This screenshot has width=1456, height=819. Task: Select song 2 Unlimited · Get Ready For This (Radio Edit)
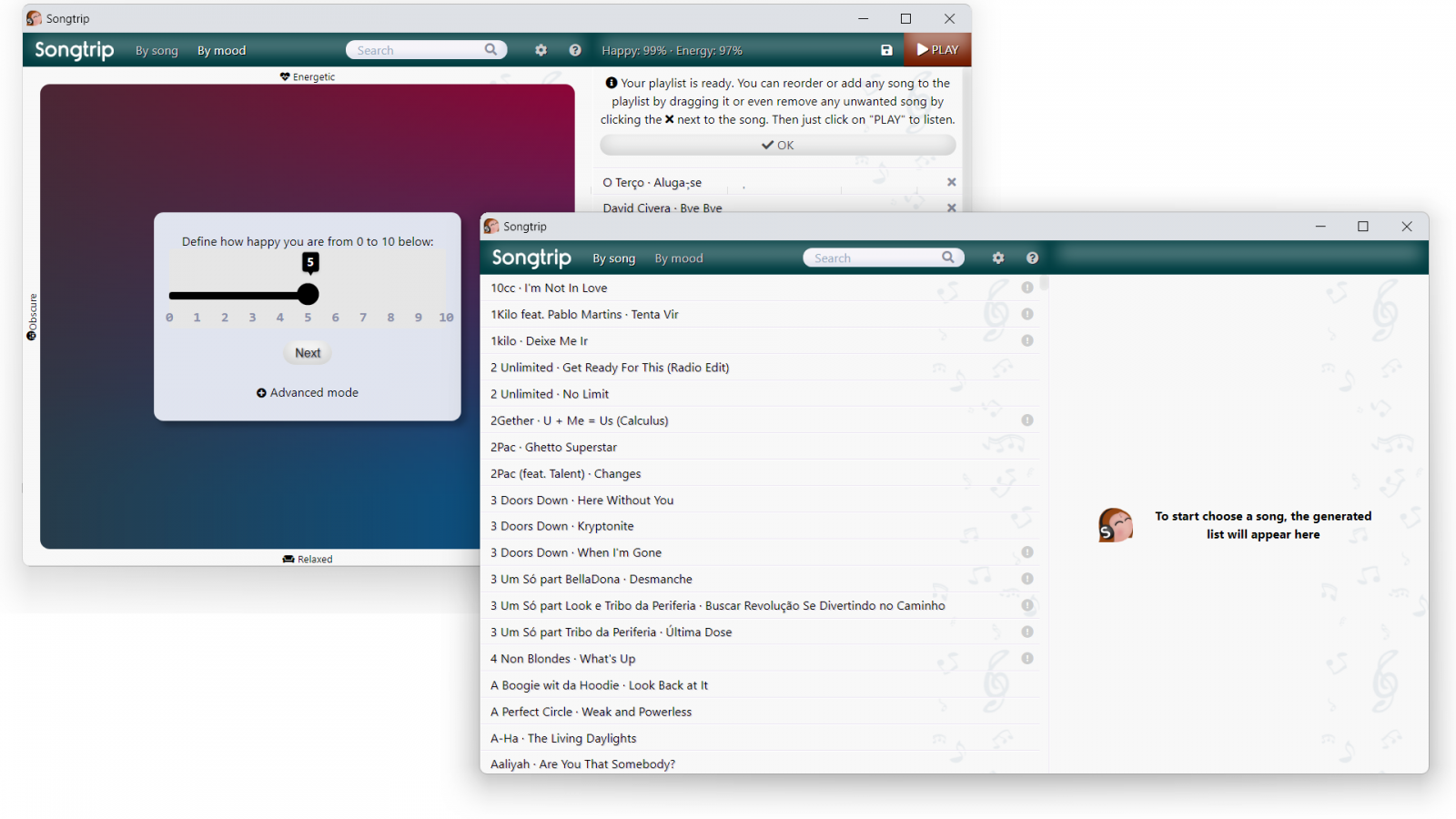(761, 368)
